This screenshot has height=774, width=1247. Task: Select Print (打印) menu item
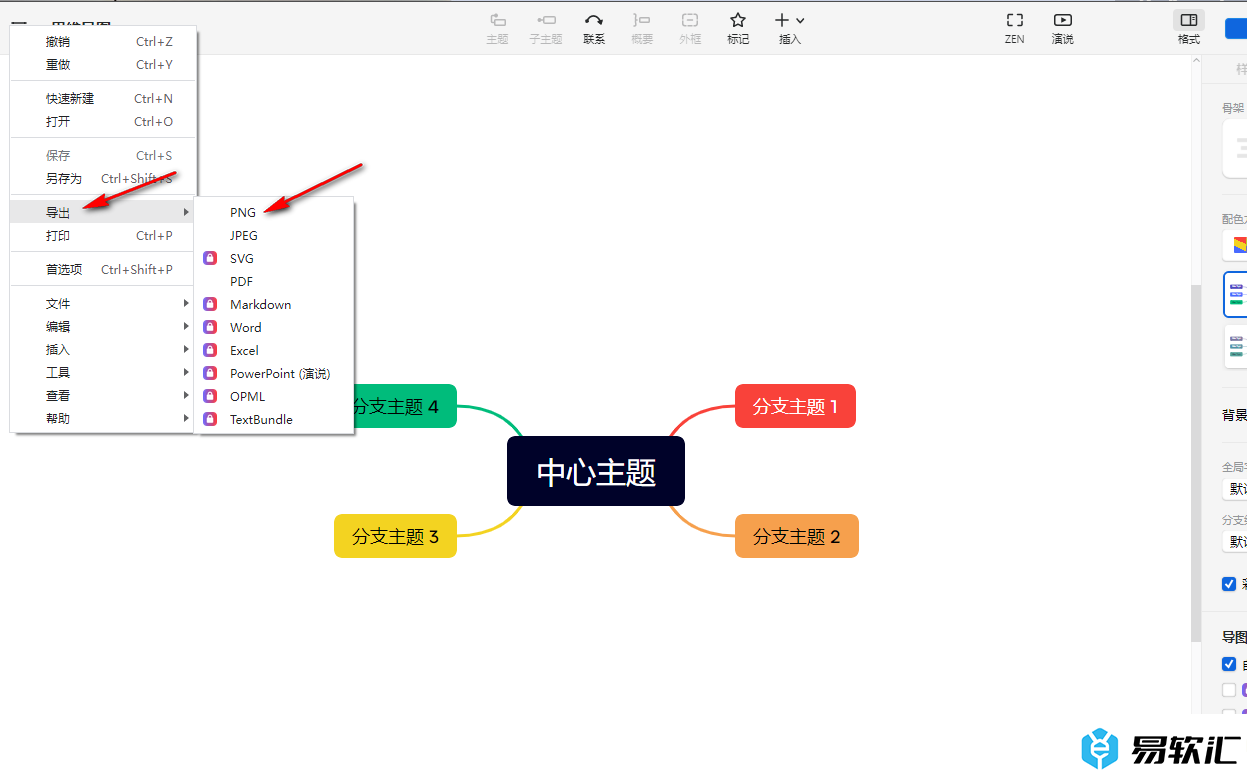pyautogui.click(x=103, y=235)
